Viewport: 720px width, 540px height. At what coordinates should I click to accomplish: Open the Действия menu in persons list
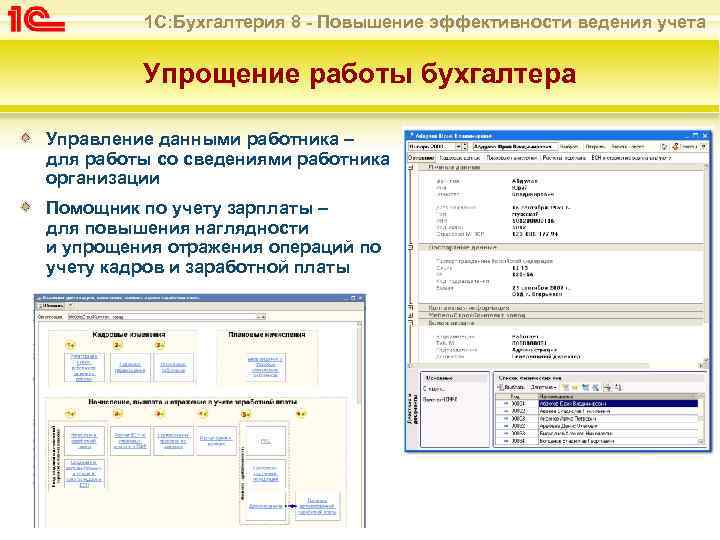[544, 388]
